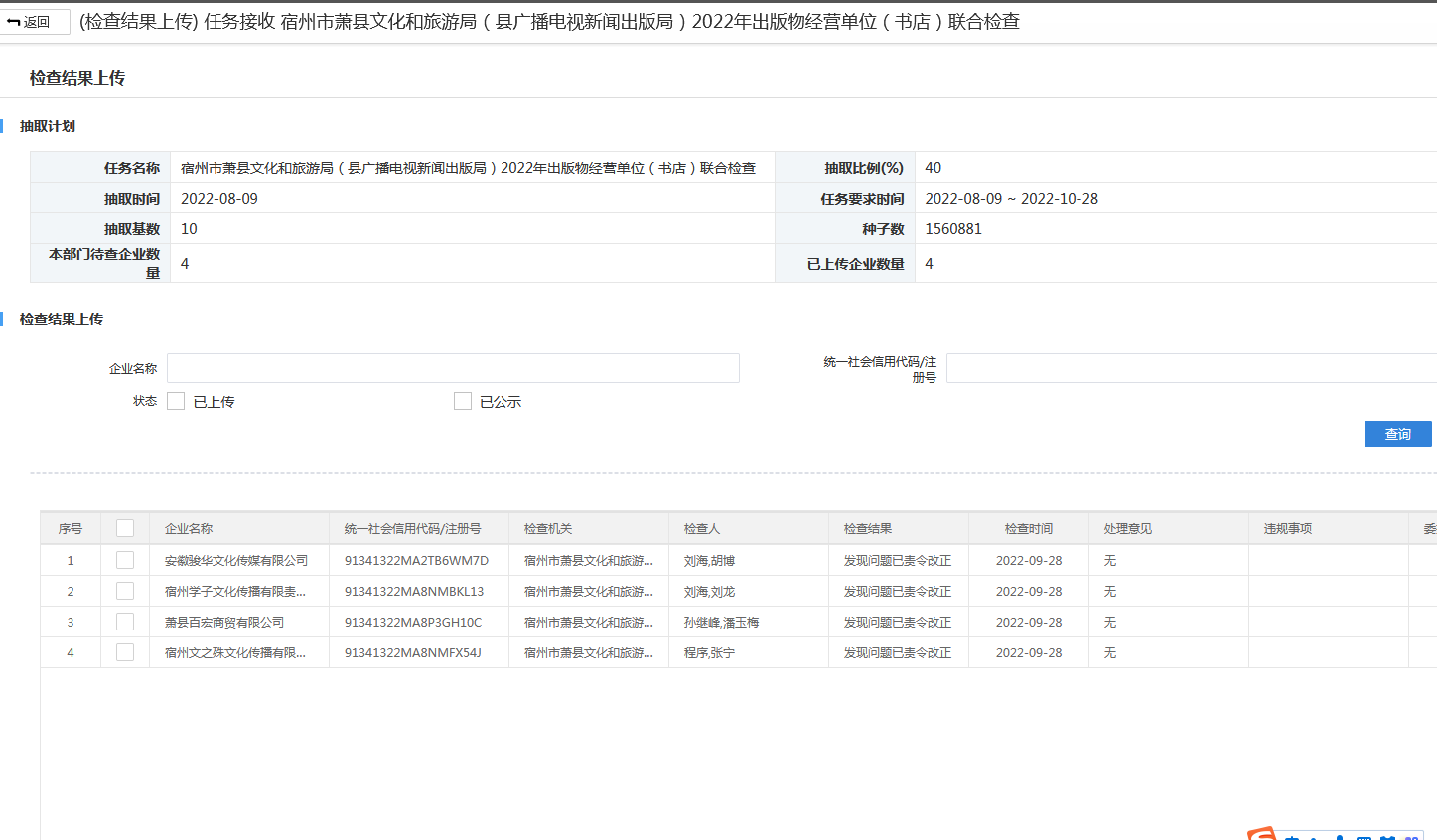
Task: Click the 检查时间 column header
Action: [x=1028, y=529]
